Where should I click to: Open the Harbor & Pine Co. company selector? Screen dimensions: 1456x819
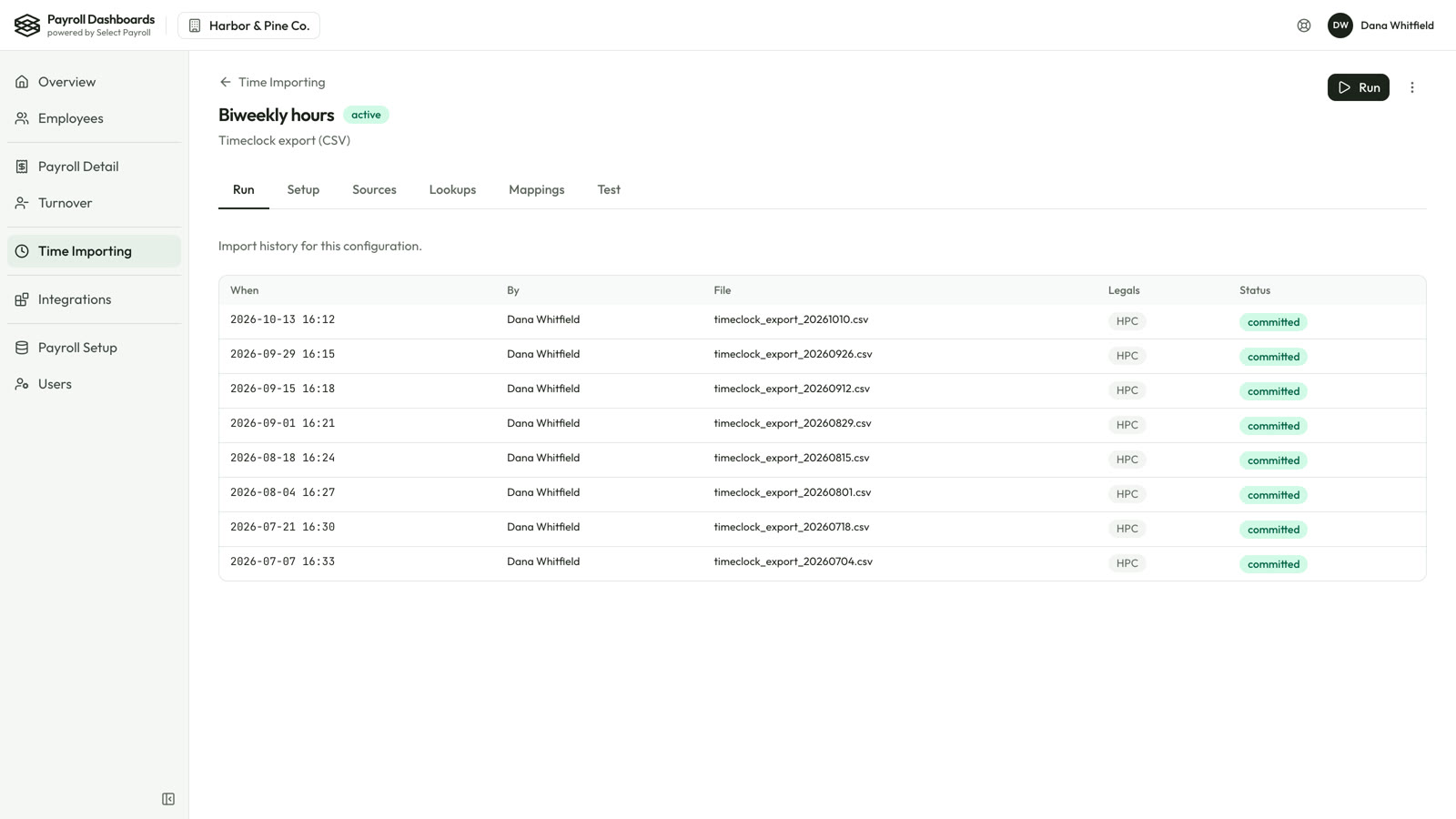coord(248,25)
